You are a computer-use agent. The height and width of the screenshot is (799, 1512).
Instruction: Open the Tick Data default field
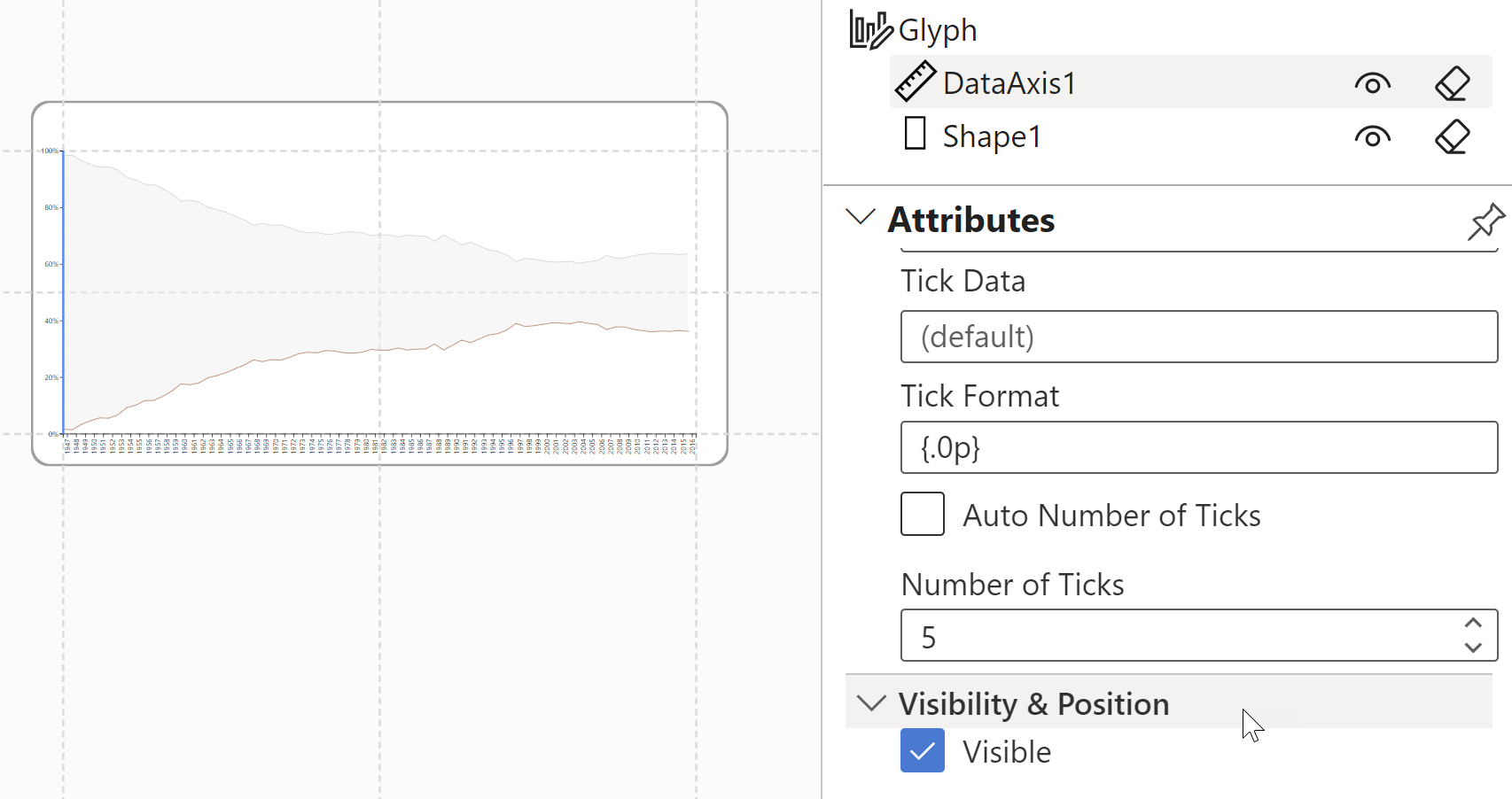pyautogui.click(x=1198, y=337)
